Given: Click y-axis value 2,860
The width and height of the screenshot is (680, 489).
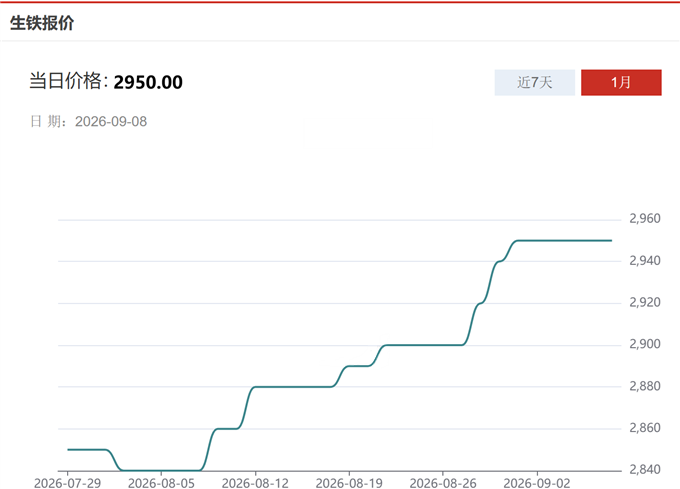Looking at the screenshot, I should tap(645, 428).
